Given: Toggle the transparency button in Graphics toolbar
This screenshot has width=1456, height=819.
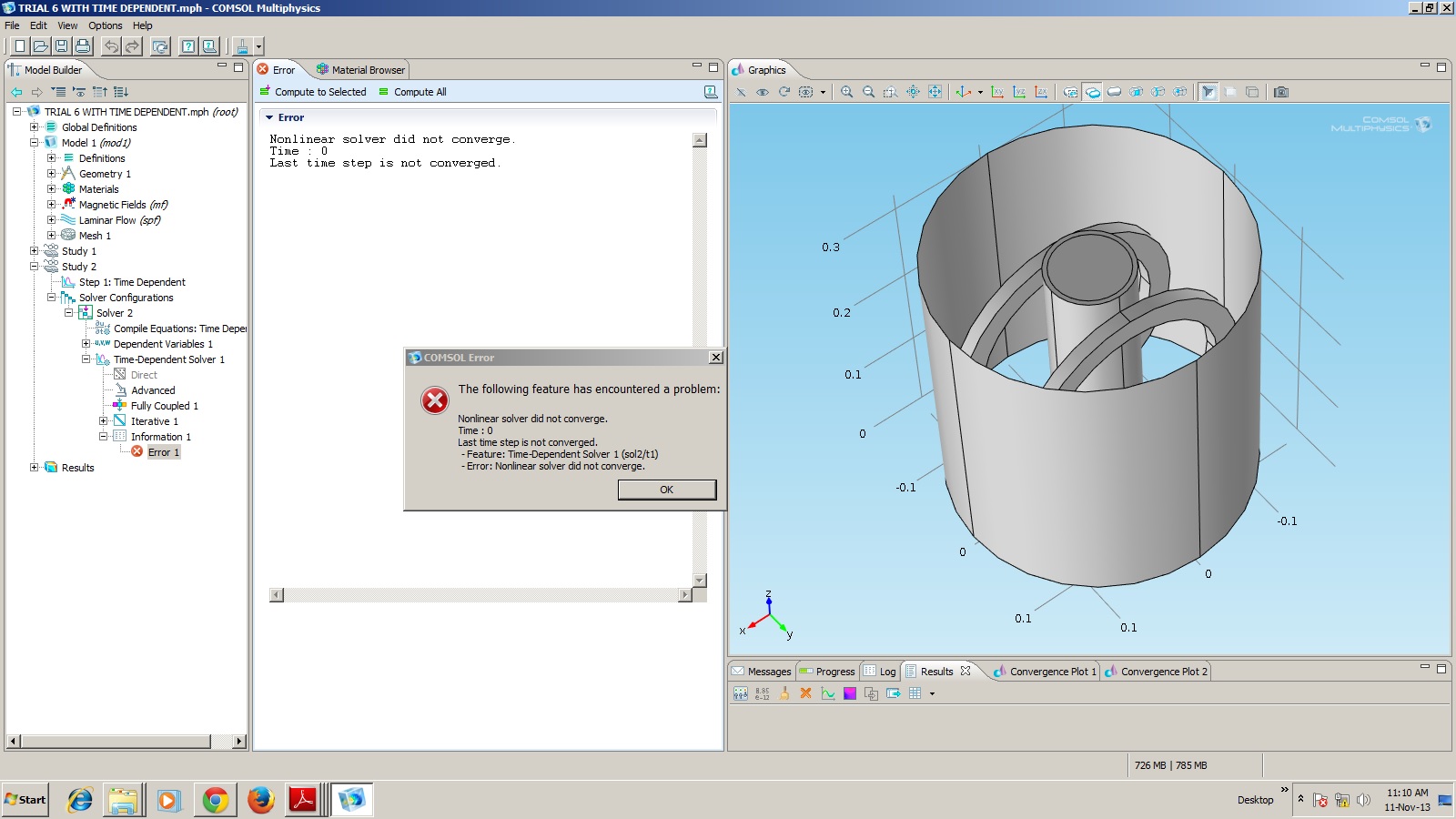Looking at the screenshot, I should tap(1230, 92).
